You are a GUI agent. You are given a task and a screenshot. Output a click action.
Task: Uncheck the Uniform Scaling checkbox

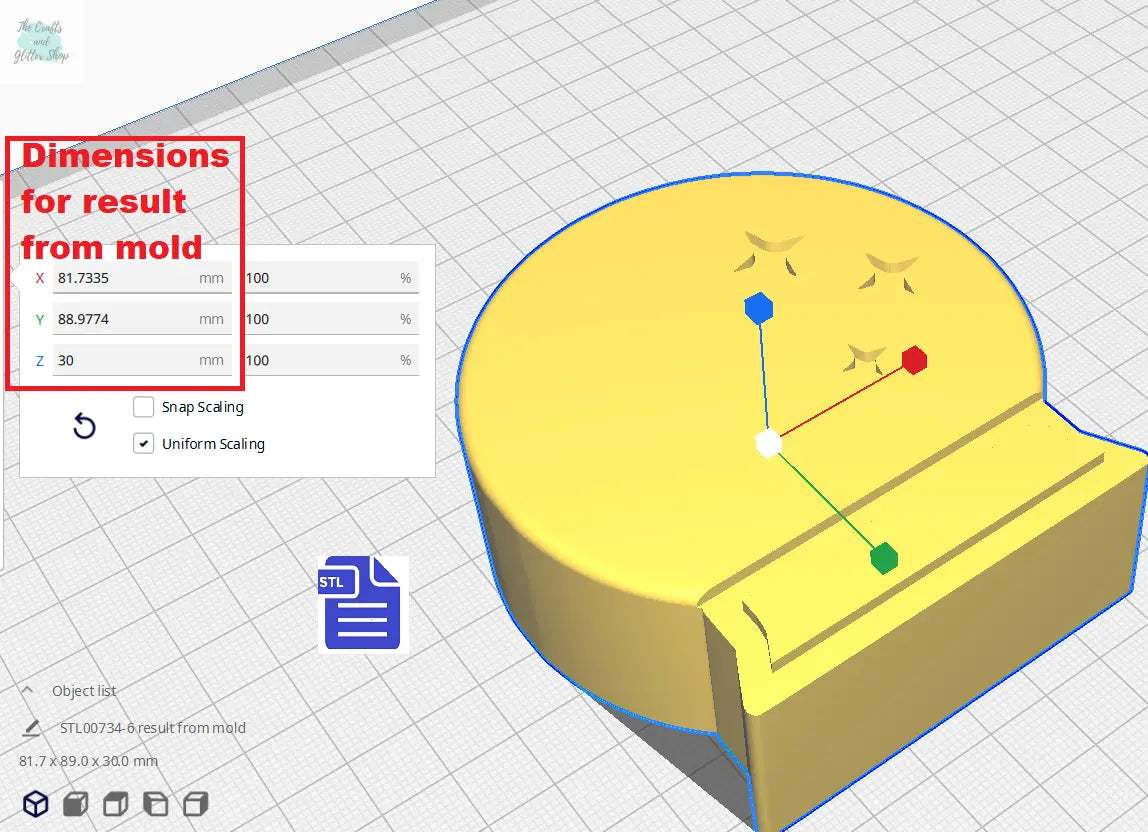(144, 444)
